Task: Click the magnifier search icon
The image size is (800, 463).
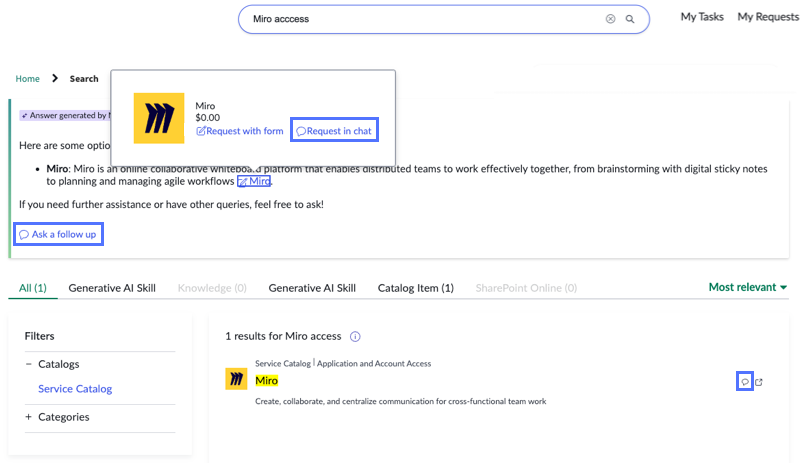Action: 630,19
